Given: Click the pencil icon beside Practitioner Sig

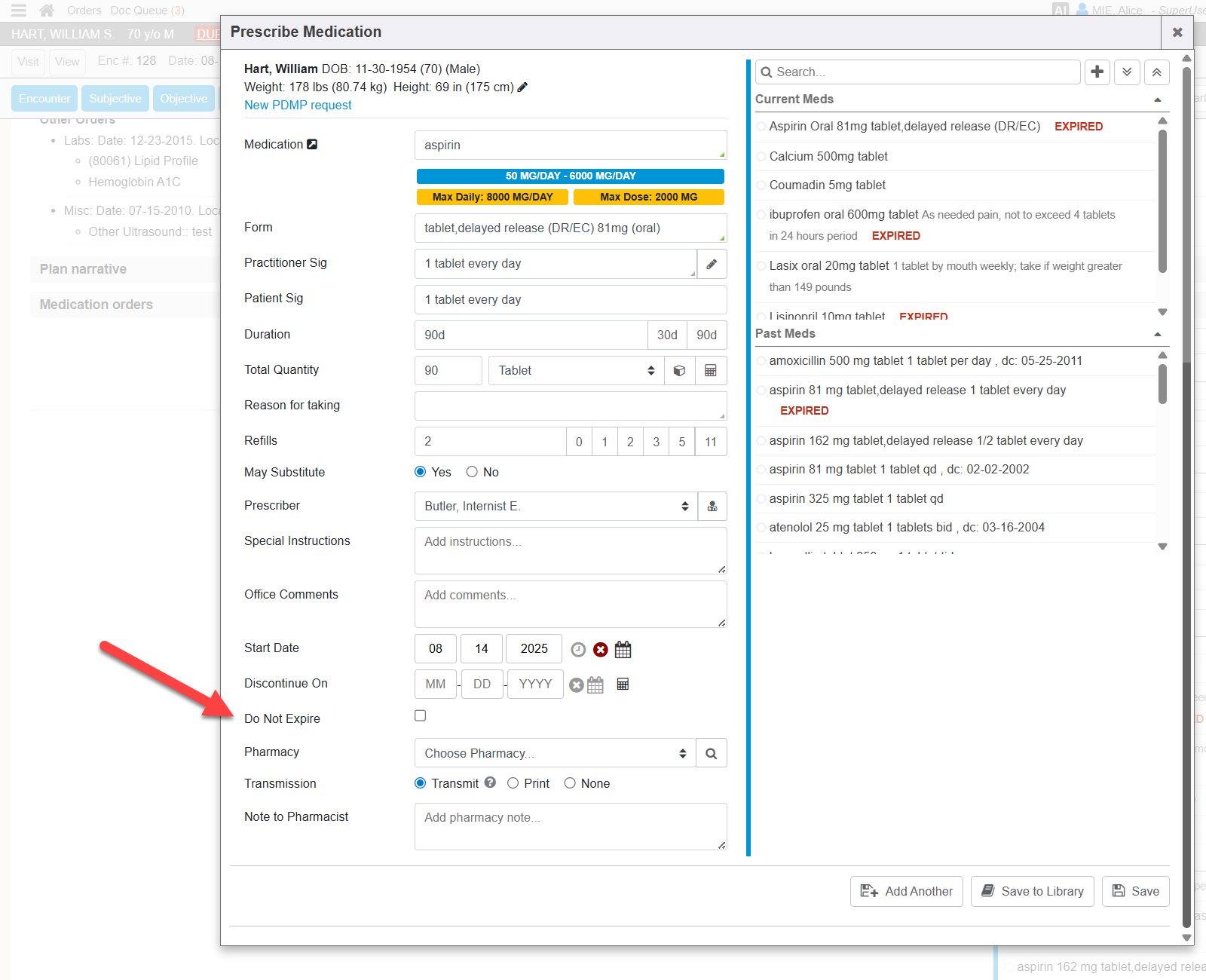Looking at the screenshot, I should point(712,264).
